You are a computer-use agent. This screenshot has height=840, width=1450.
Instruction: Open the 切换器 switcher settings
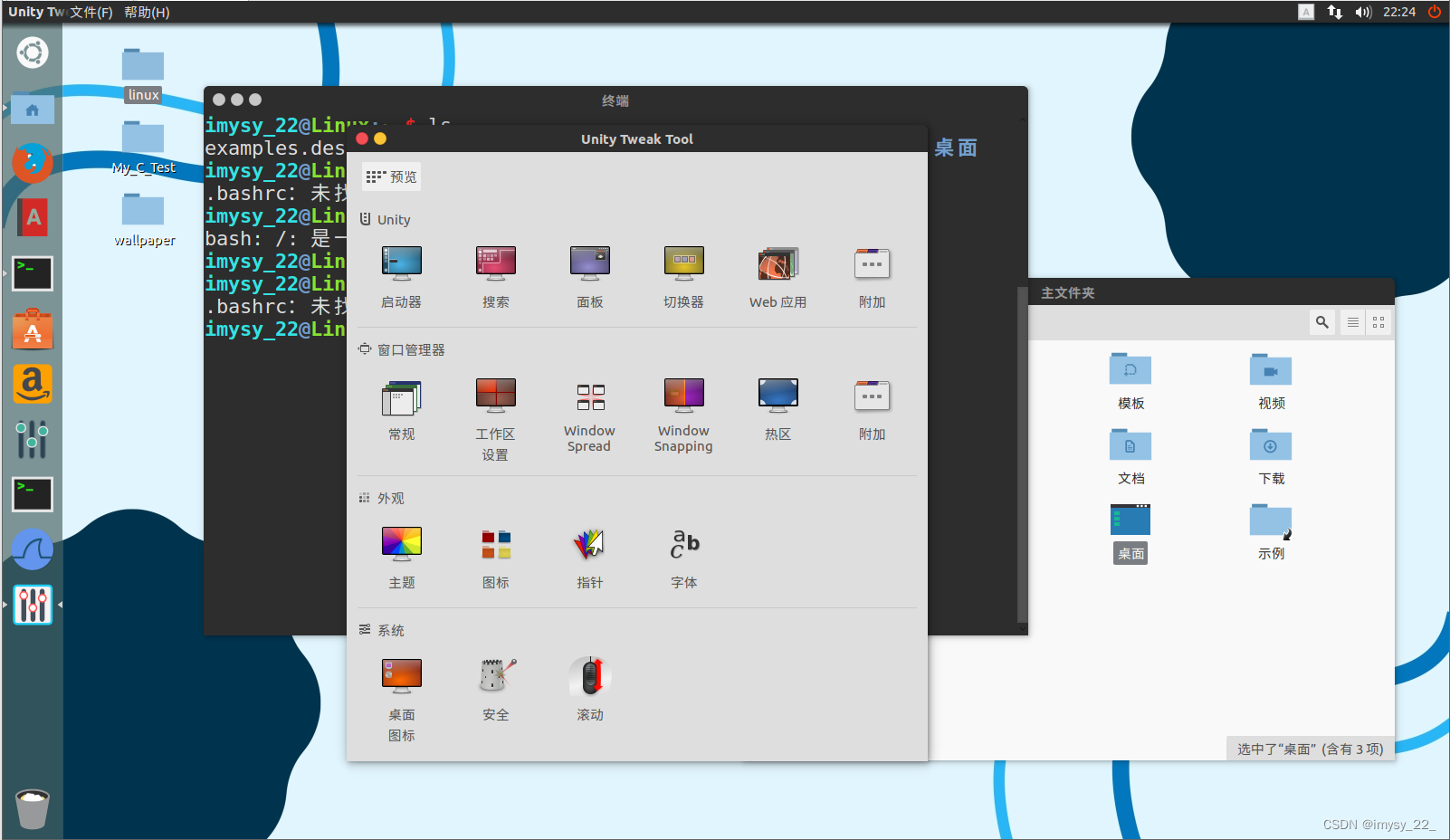(683, 278)
